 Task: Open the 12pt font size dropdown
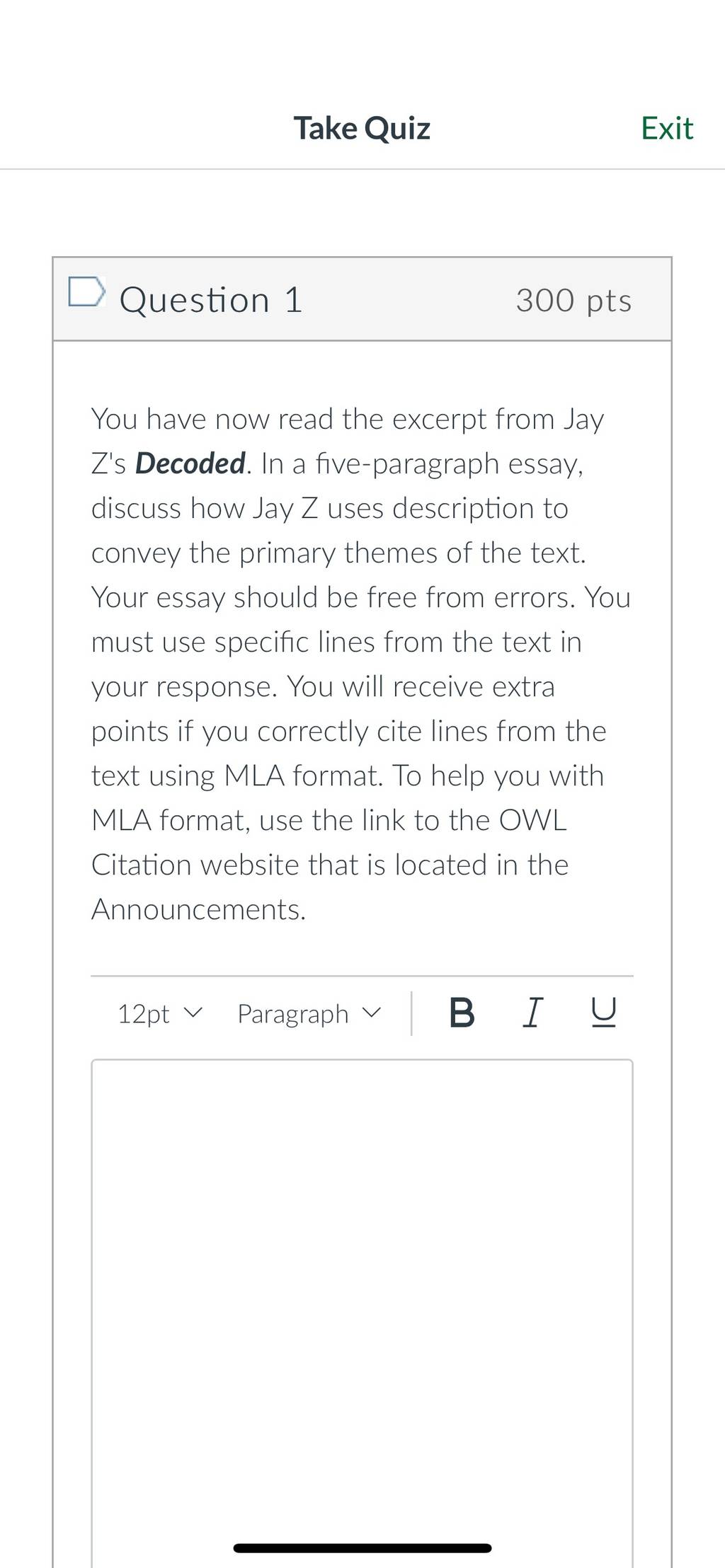160,1013
